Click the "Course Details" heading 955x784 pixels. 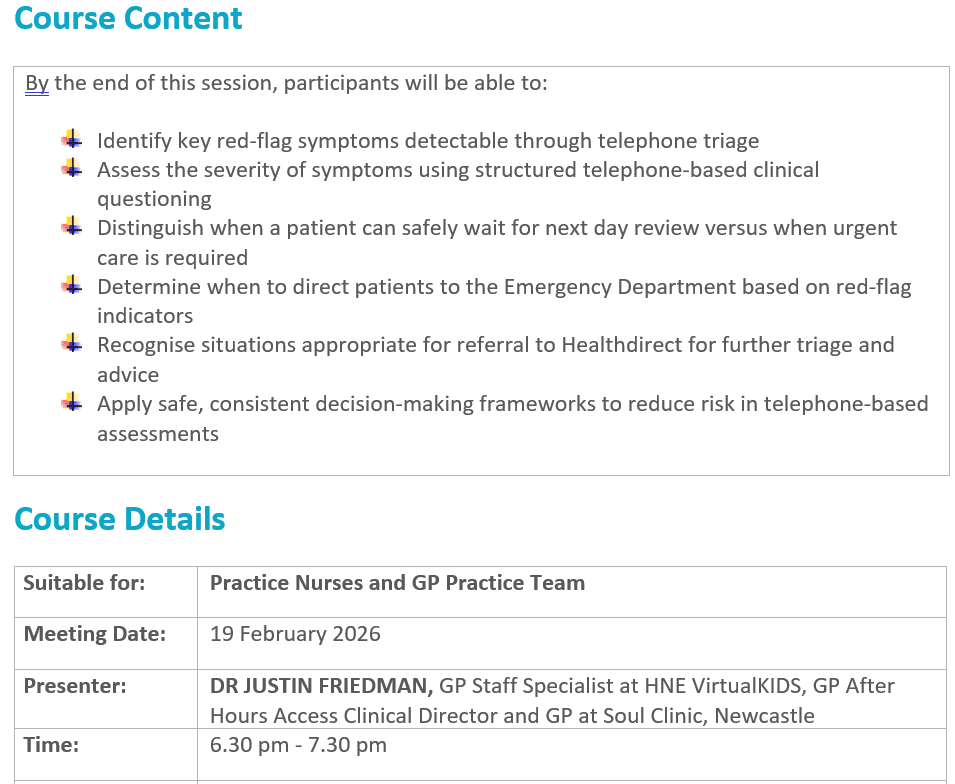coord(120,520)
